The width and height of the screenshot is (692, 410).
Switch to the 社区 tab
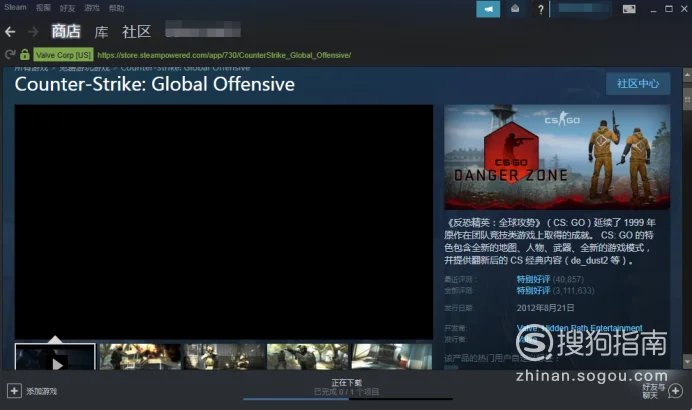pos(136,32)
